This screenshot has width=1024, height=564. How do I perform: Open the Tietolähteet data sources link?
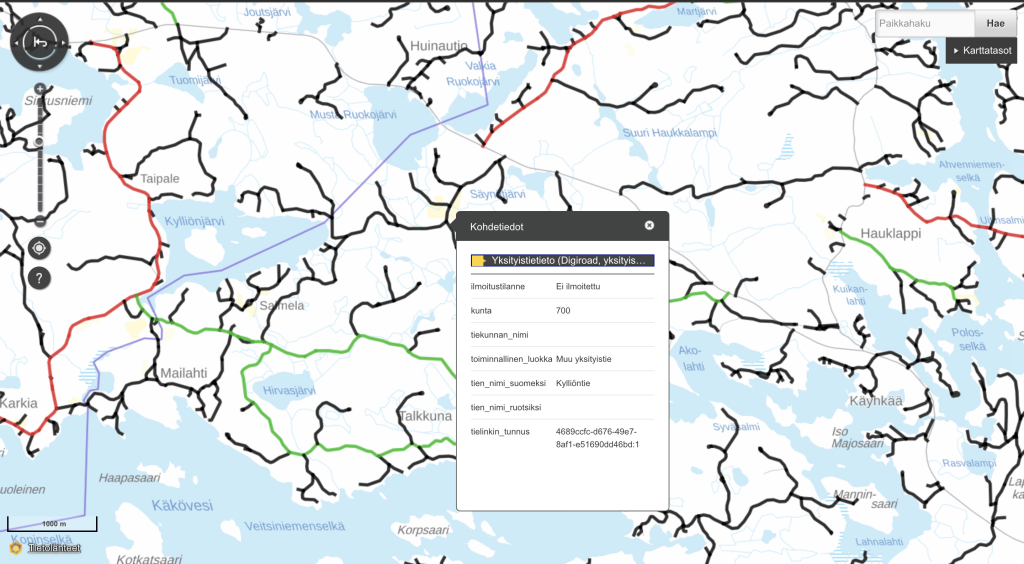(52, 548)
